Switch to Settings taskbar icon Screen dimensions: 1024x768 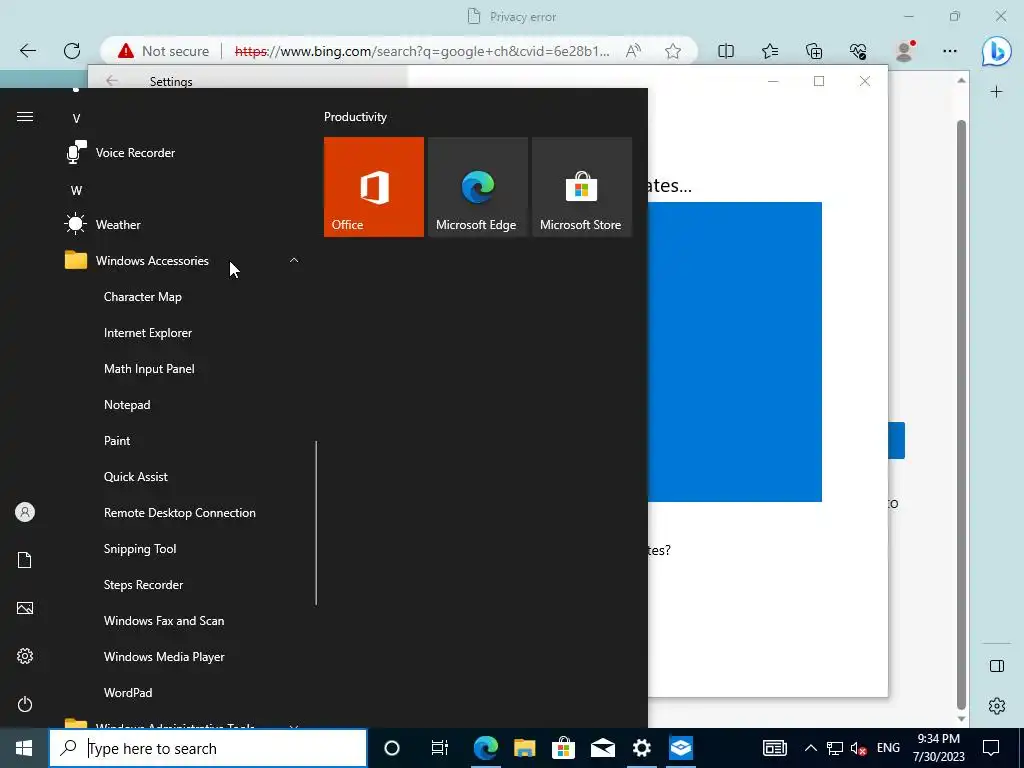642,748
